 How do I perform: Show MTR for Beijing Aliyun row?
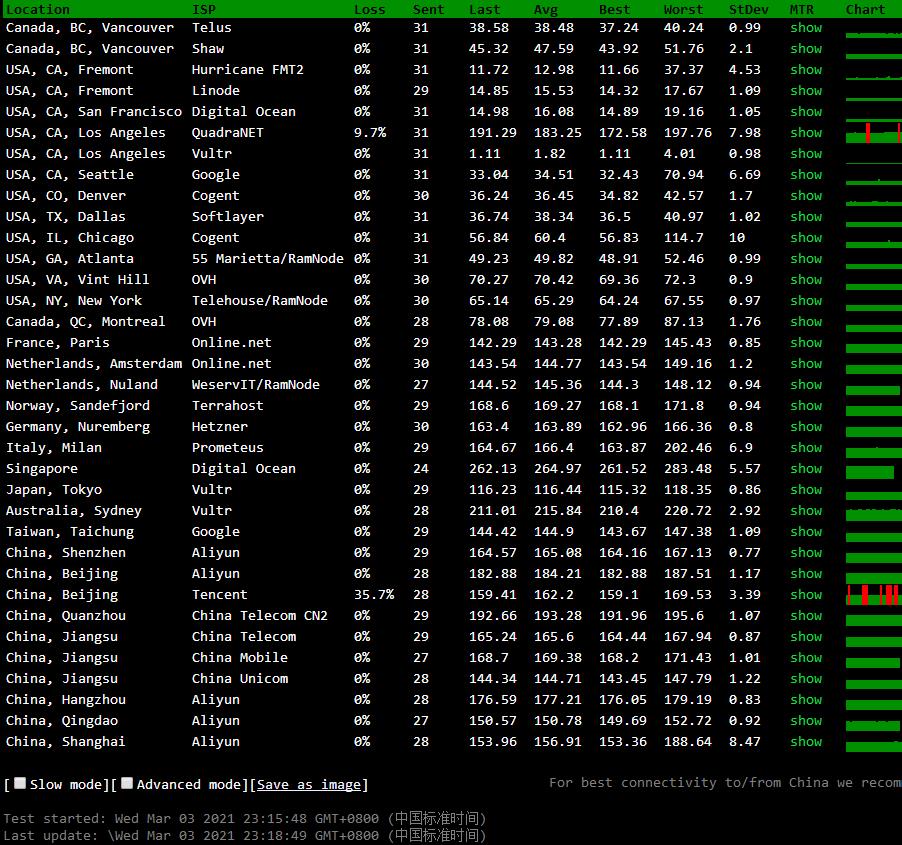click(806, 573)
